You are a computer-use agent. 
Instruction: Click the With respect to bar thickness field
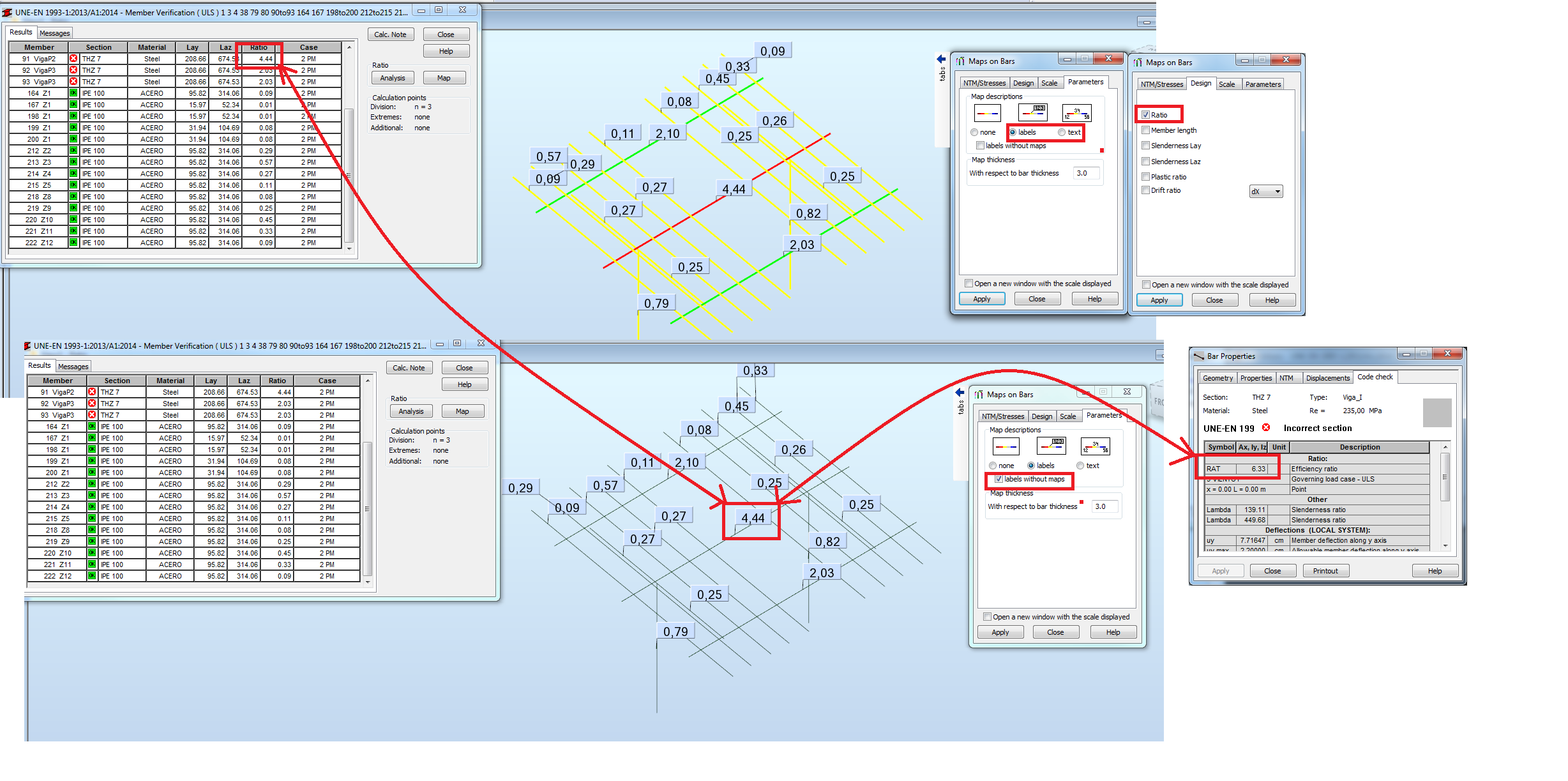(1085, 172)
